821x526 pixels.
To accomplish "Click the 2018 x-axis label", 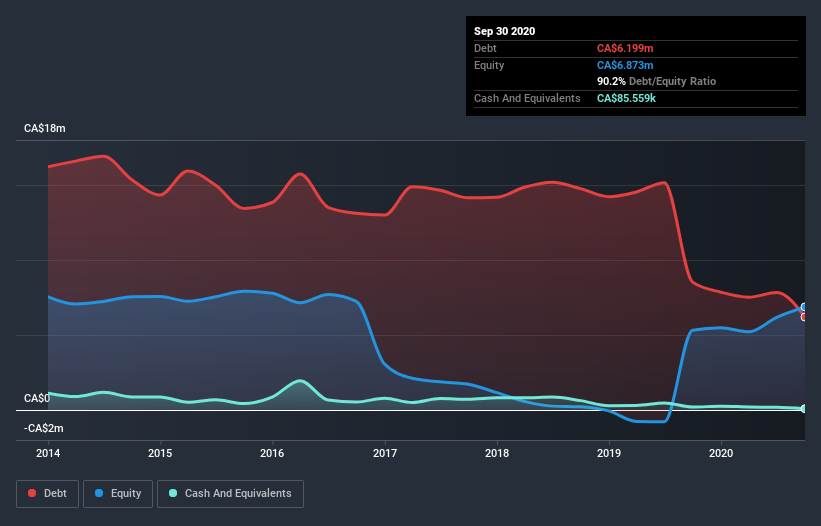I will coord(497,453).
